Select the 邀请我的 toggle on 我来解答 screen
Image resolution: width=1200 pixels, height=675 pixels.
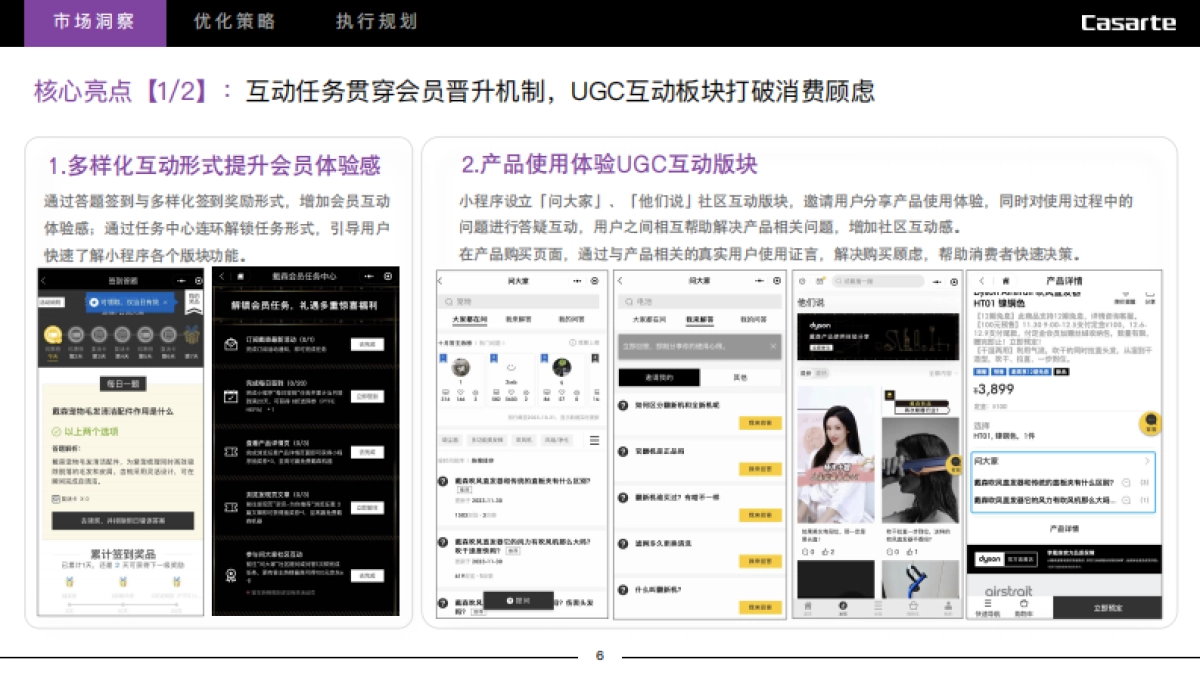click(x=659, y=377)
